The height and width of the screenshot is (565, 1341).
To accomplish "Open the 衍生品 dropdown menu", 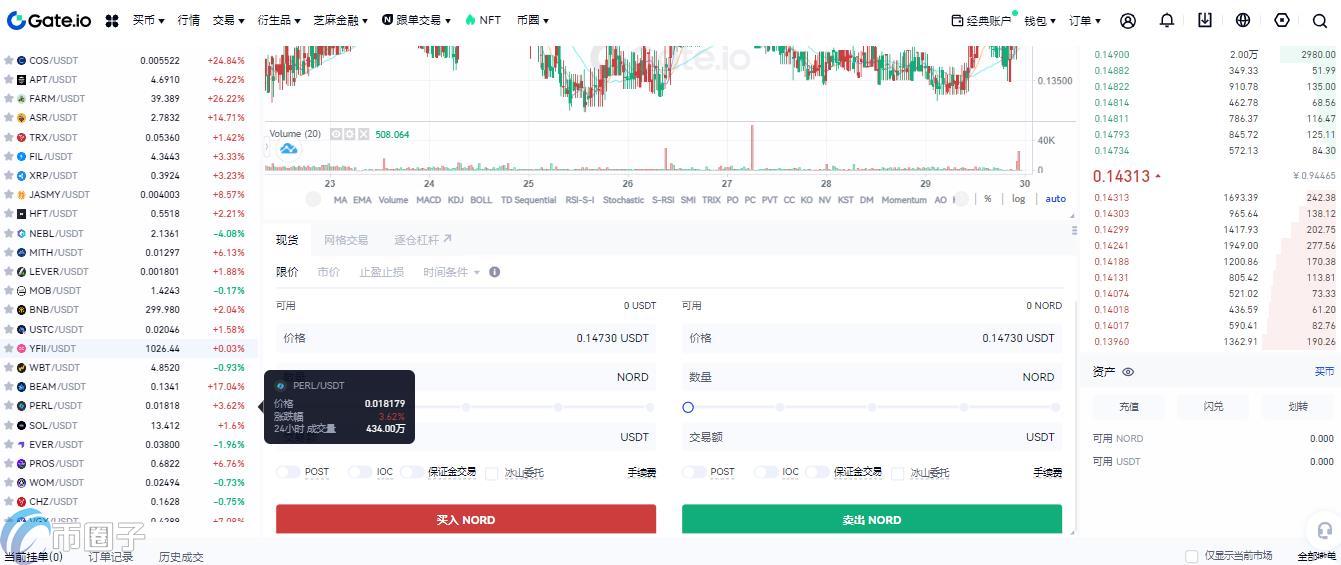I will tap(278, 20).
